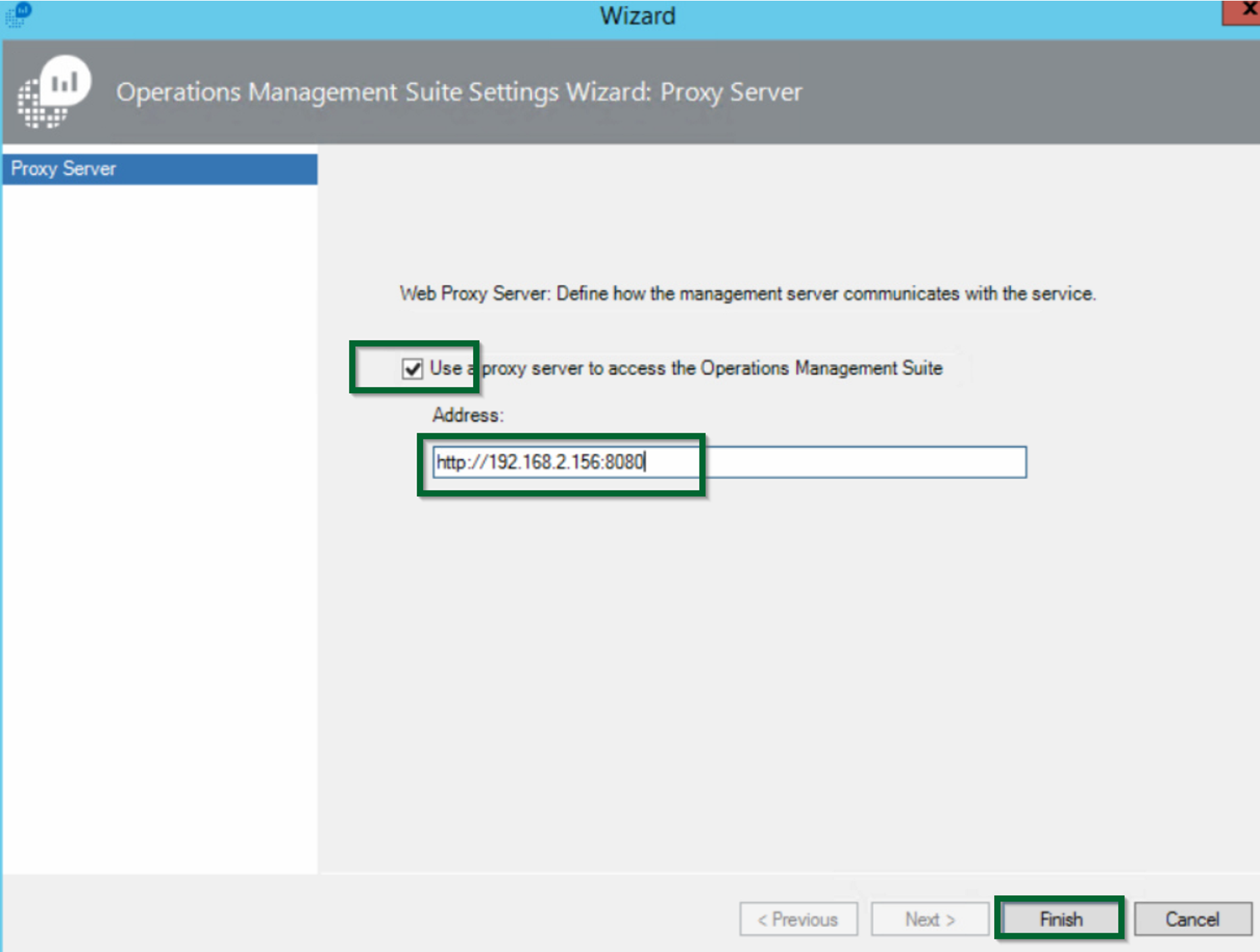The width and height of the screenshot is (1260, 952).
Task: Click the wizard icon in title bar
Action: point(17,14)
